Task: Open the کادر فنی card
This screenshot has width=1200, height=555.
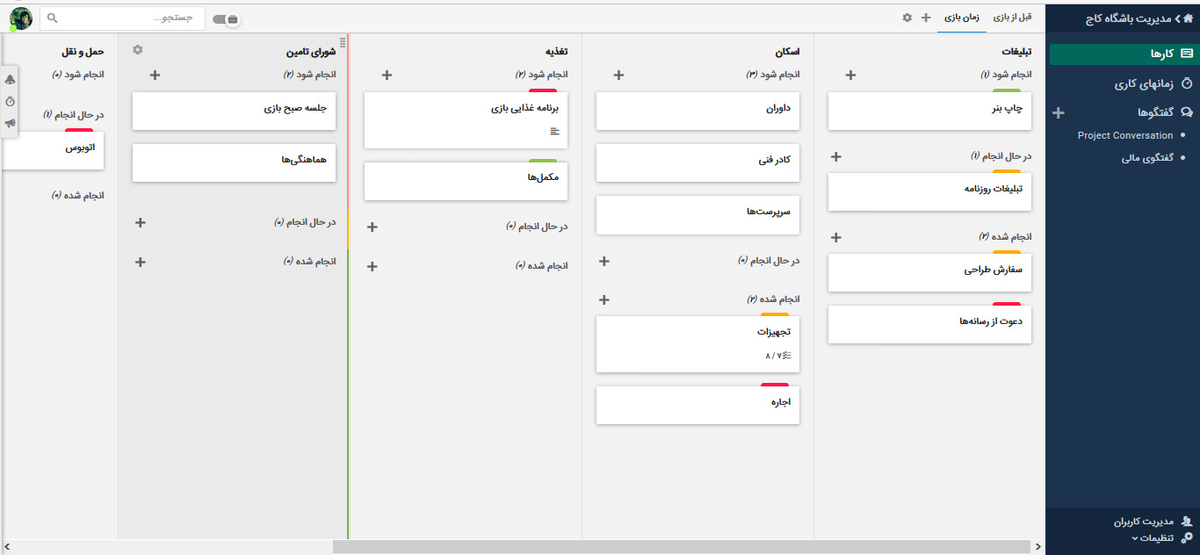Action: tap(698, 163)
